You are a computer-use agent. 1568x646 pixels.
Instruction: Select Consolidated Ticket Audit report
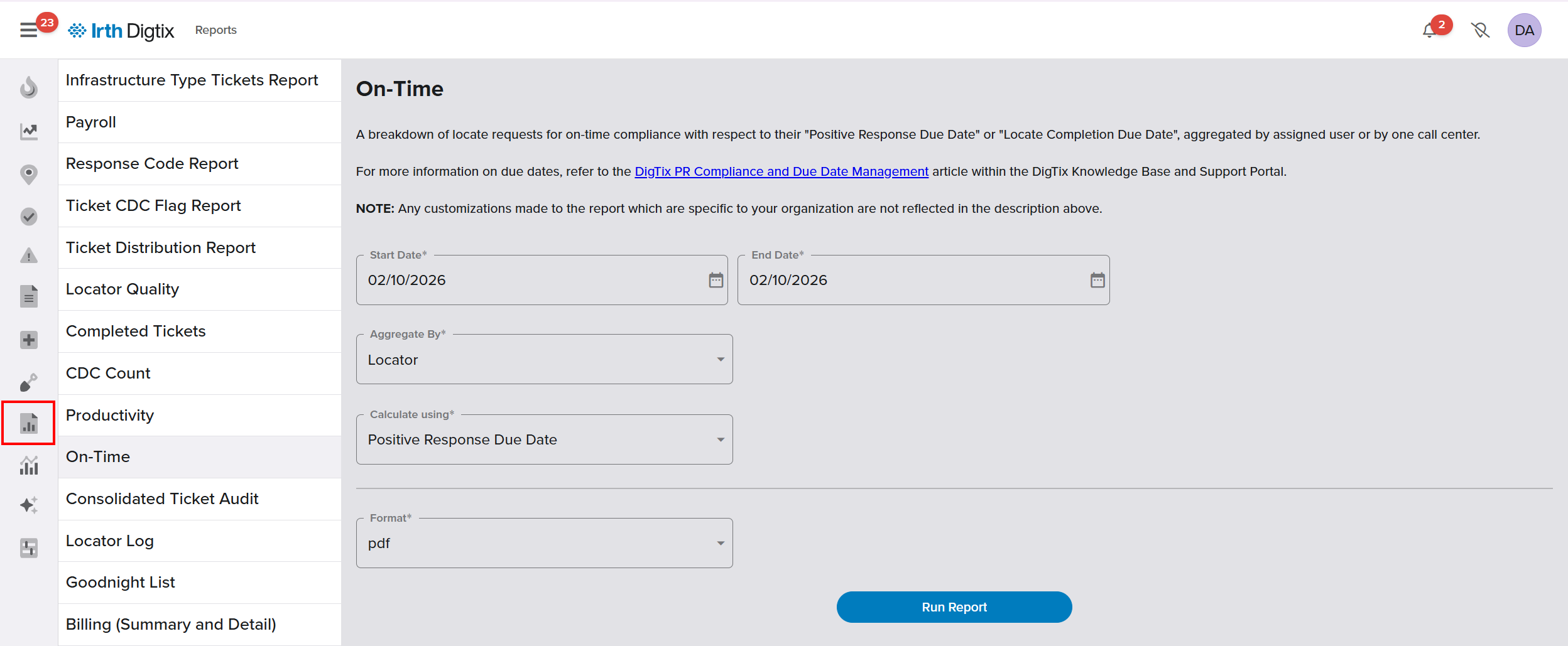click(200, 499)
